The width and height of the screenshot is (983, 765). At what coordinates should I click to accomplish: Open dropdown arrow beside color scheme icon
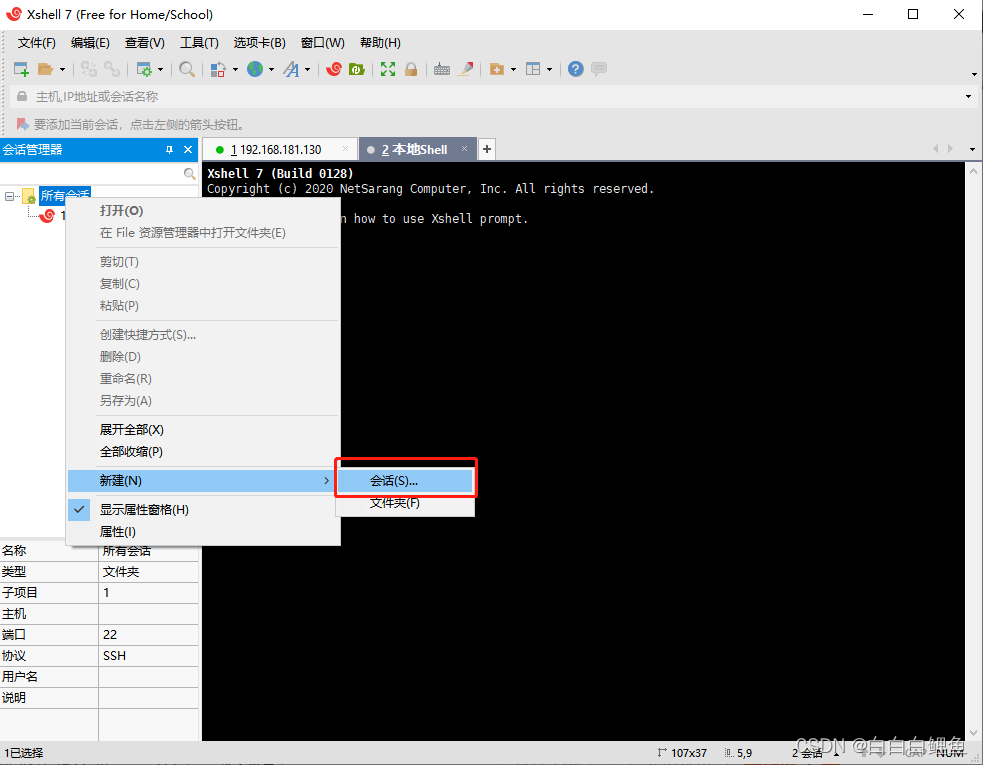[x=235, y=70]
